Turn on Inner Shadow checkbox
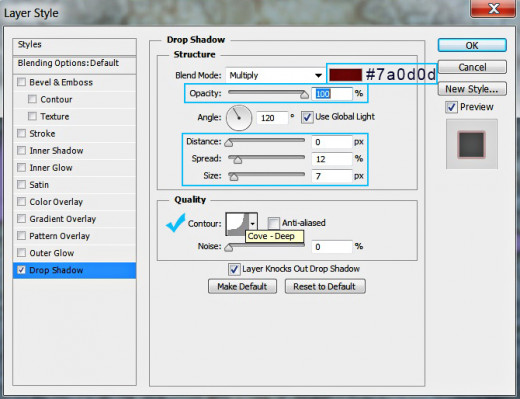The width and height of the screenshot is (520, 399). pyautogui.click(x=22, y=150)
